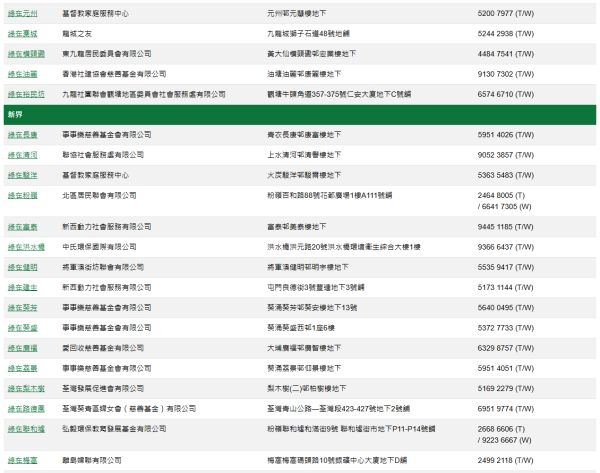Follow the 綠在清河 link

(23, 155)
